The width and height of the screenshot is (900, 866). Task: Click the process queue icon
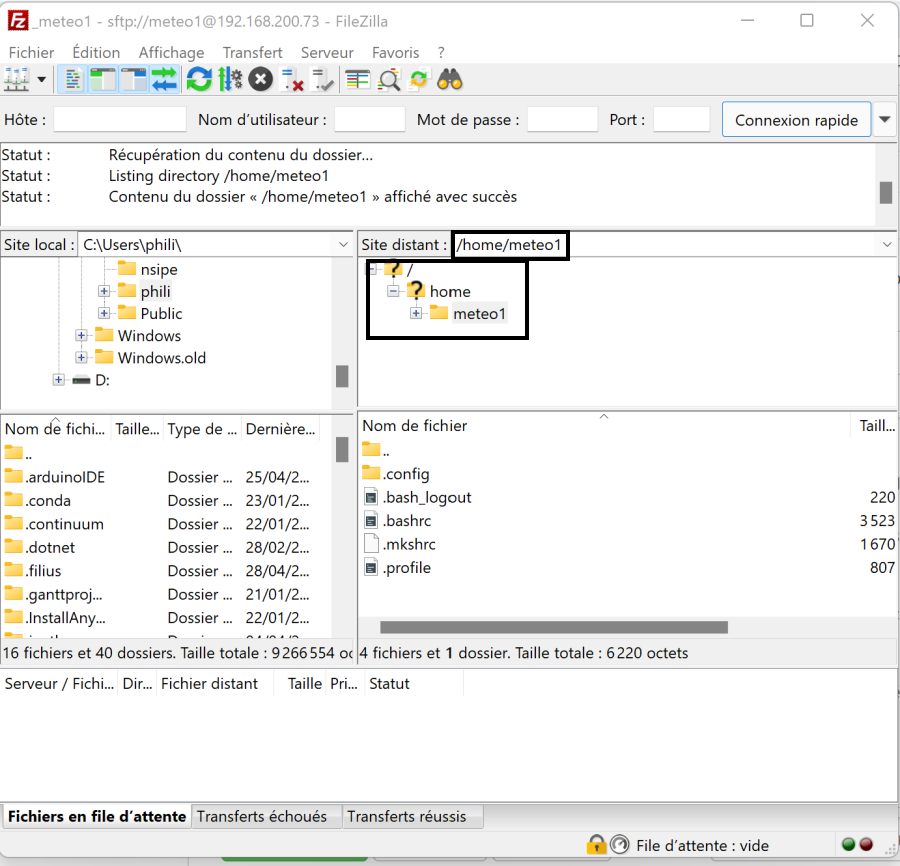point(230,79)
